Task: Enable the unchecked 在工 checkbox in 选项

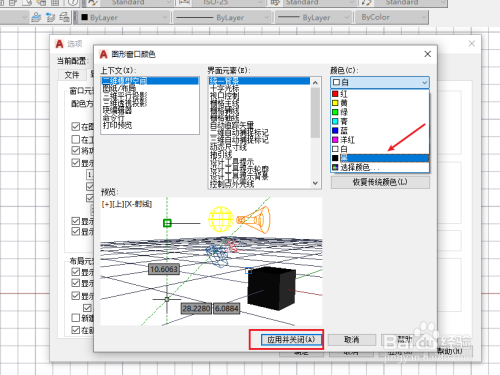Action: pyautogui.click(x=76, y=139)
